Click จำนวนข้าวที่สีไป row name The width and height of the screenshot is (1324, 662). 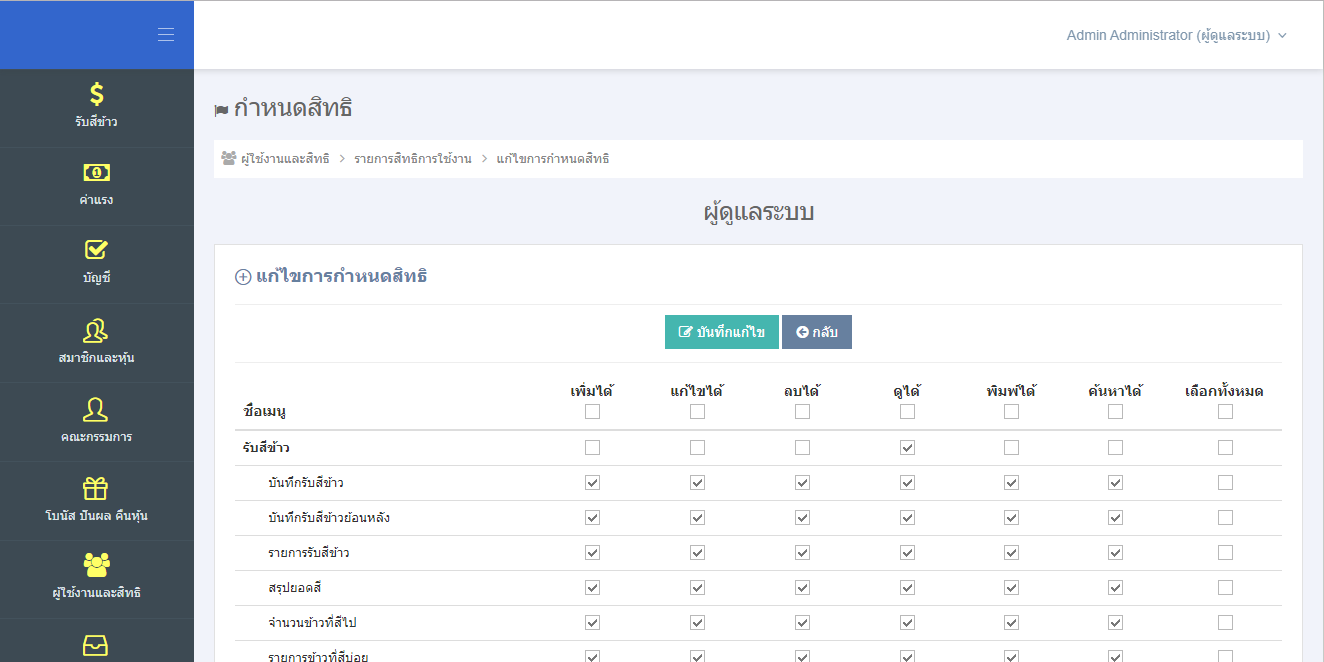[x=313, y=623]
